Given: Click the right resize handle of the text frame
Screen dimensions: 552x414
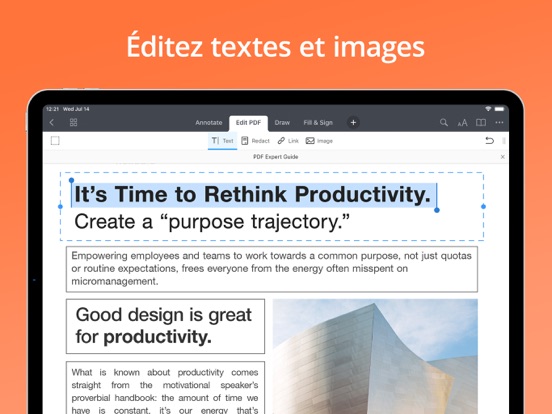Looking at the screenshot, I should click(483, 207).
